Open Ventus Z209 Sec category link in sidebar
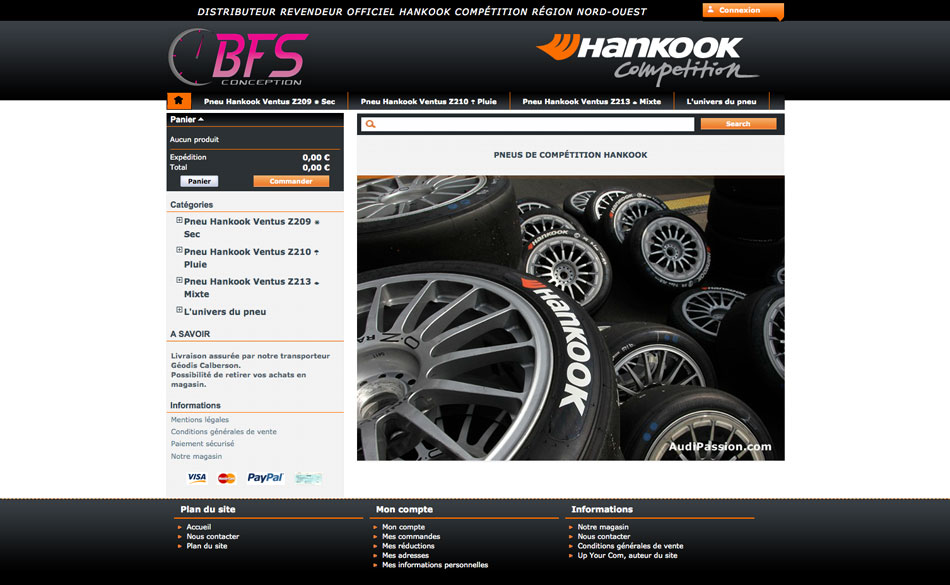Image resolution: width=950 pixels, height=585 pixels. coord(251,228)
